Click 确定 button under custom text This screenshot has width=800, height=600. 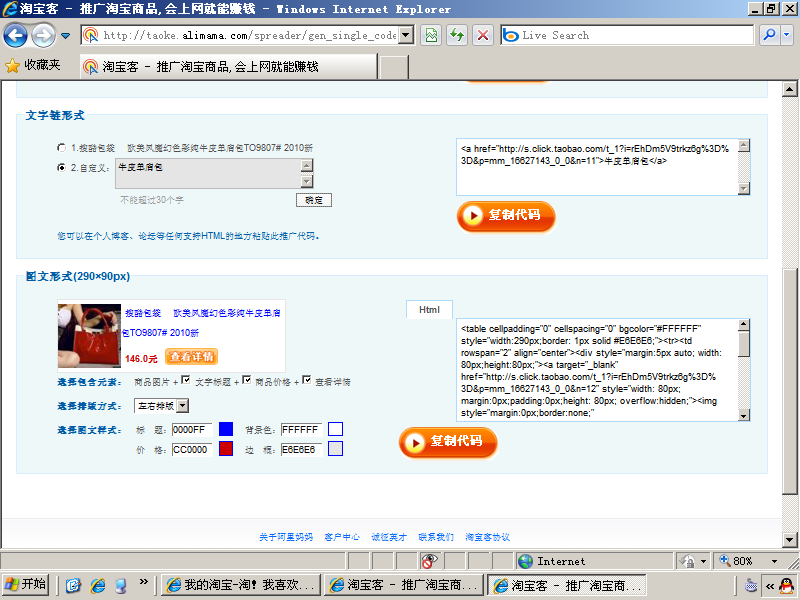314,200
